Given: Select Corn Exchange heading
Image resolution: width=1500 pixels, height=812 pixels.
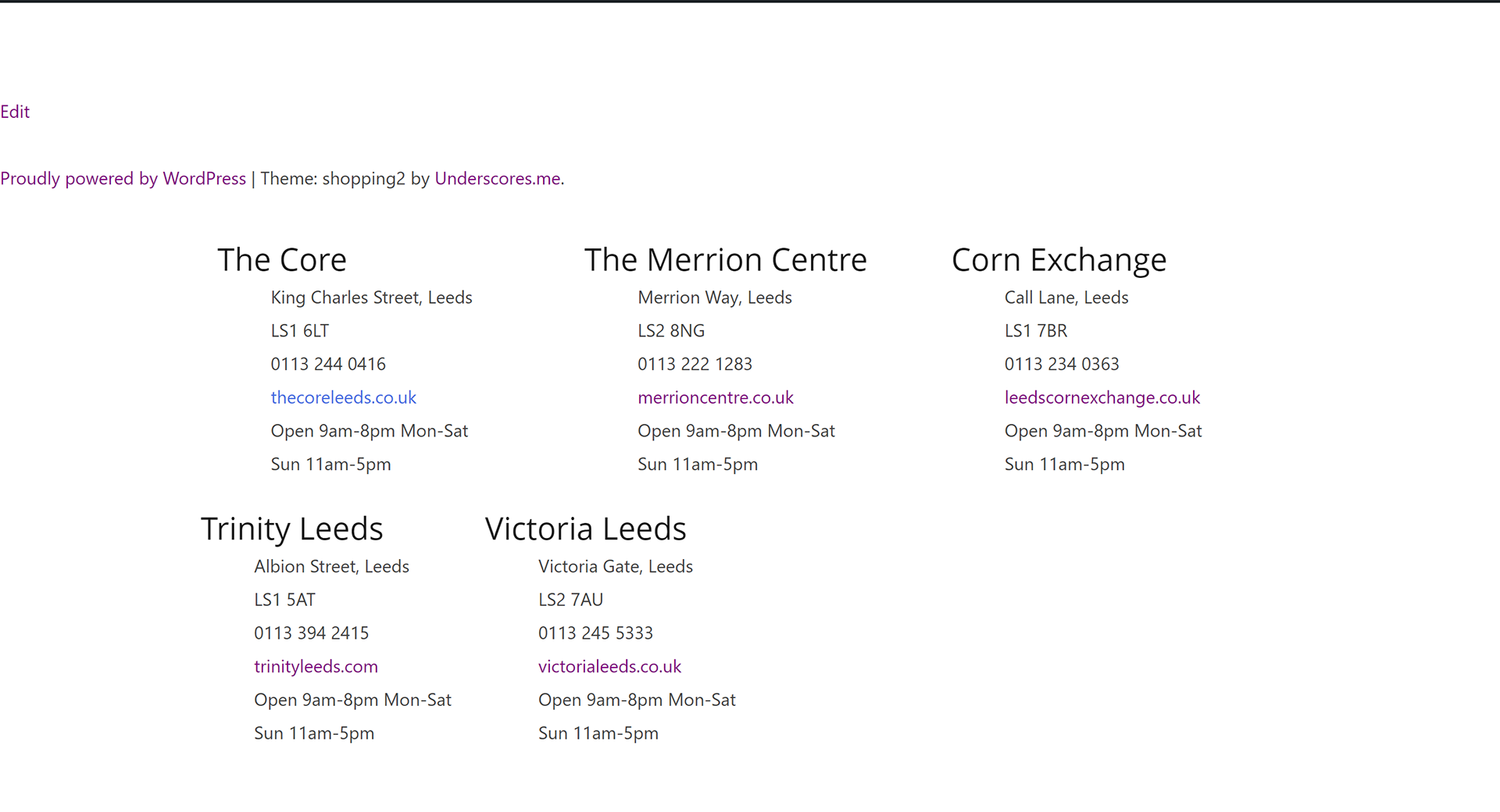Looking at the screenshot, I should coord(1059,260).
